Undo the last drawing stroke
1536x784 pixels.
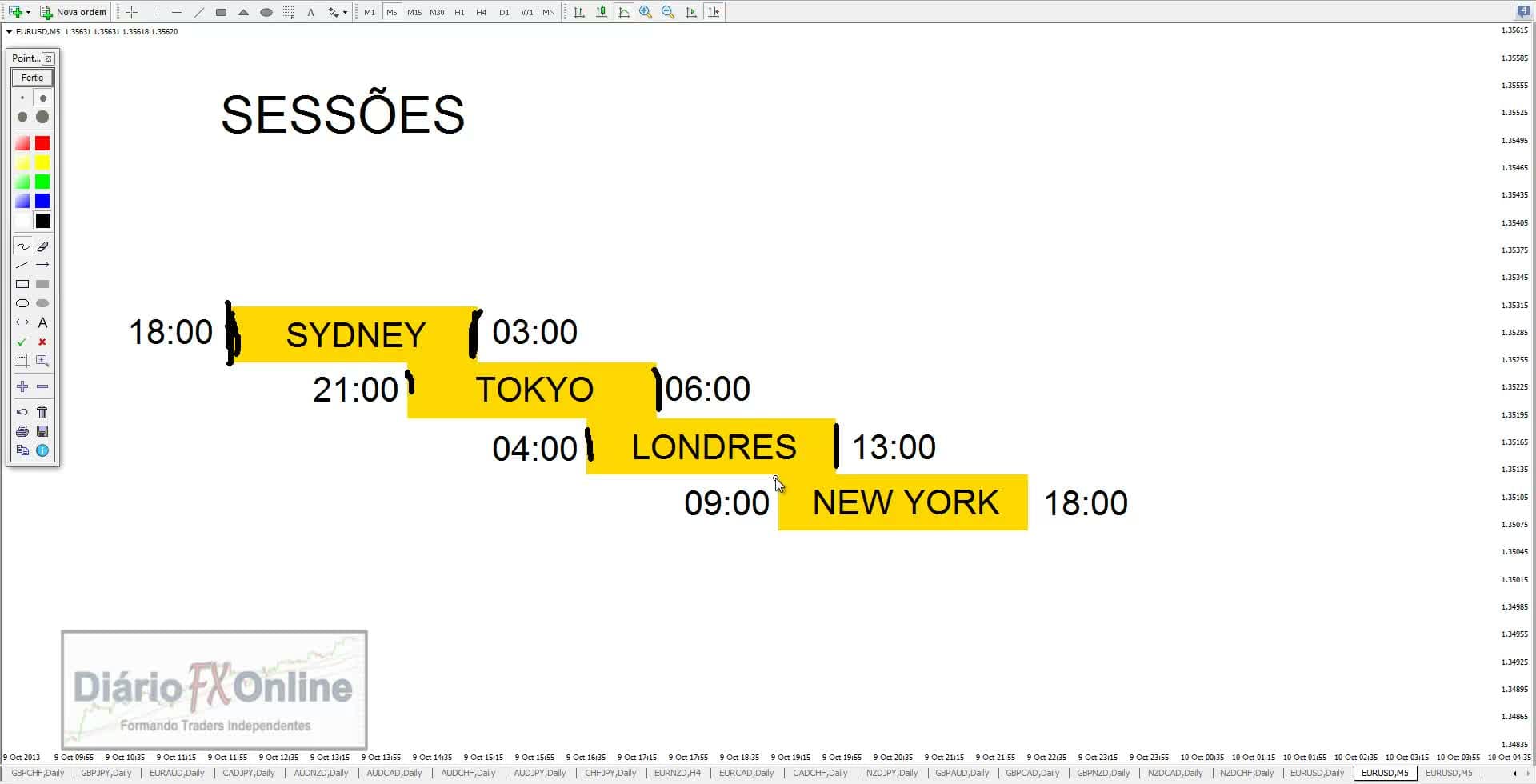click(x=22, y=412)
